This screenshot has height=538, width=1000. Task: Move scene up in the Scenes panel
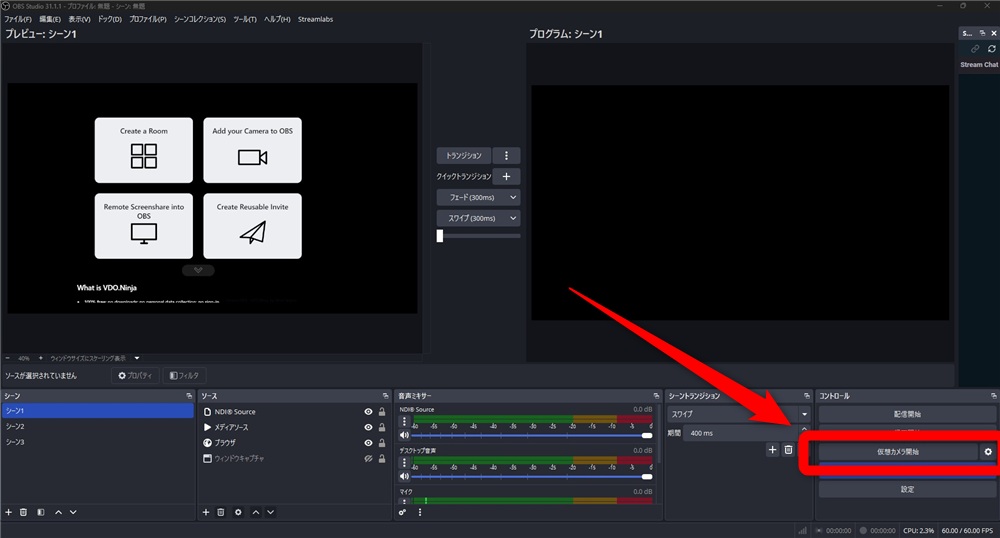(x=59, y=512)
